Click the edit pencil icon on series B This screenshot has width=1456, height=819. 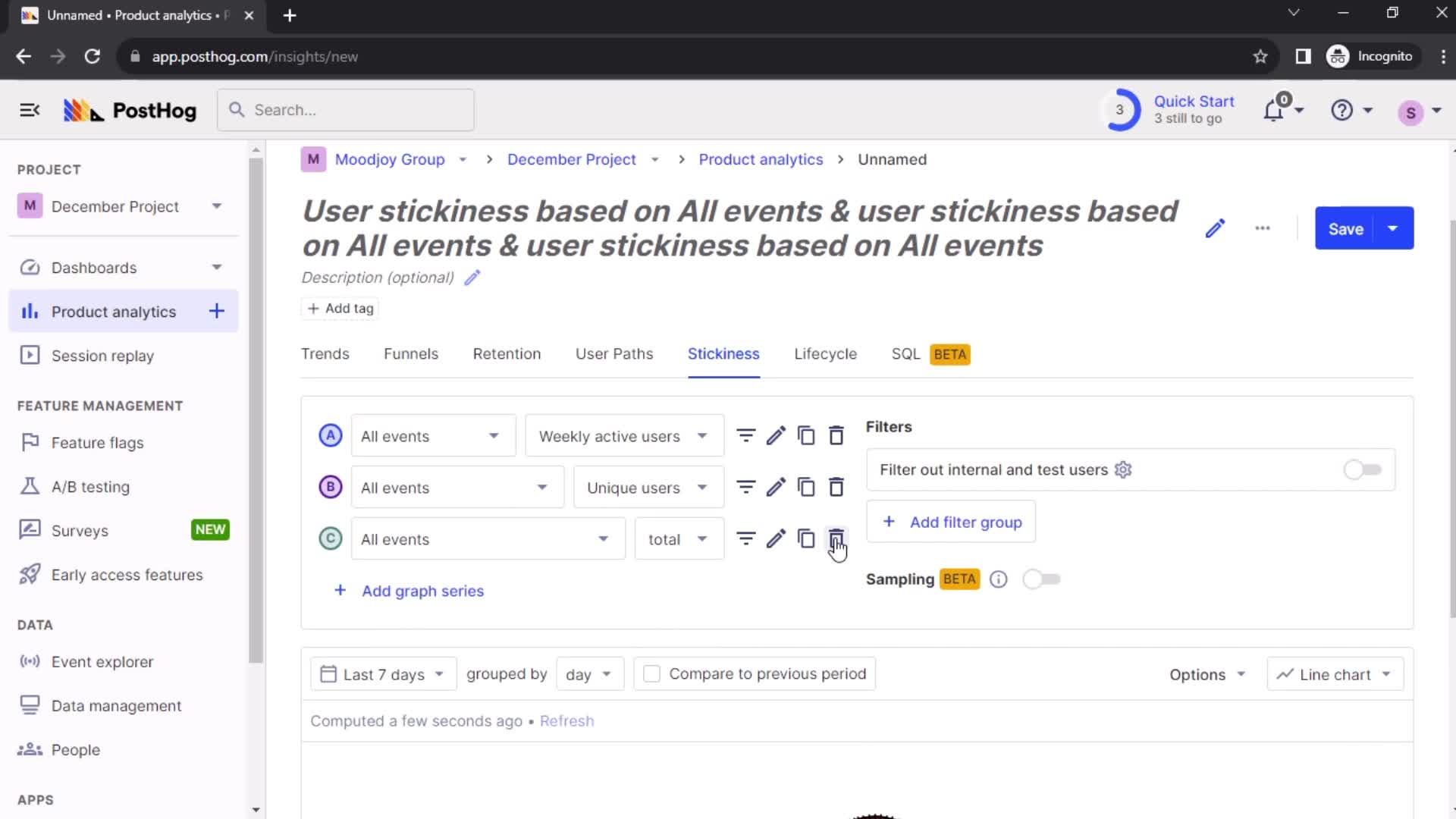pyautogui.click(x=776, y=487)
